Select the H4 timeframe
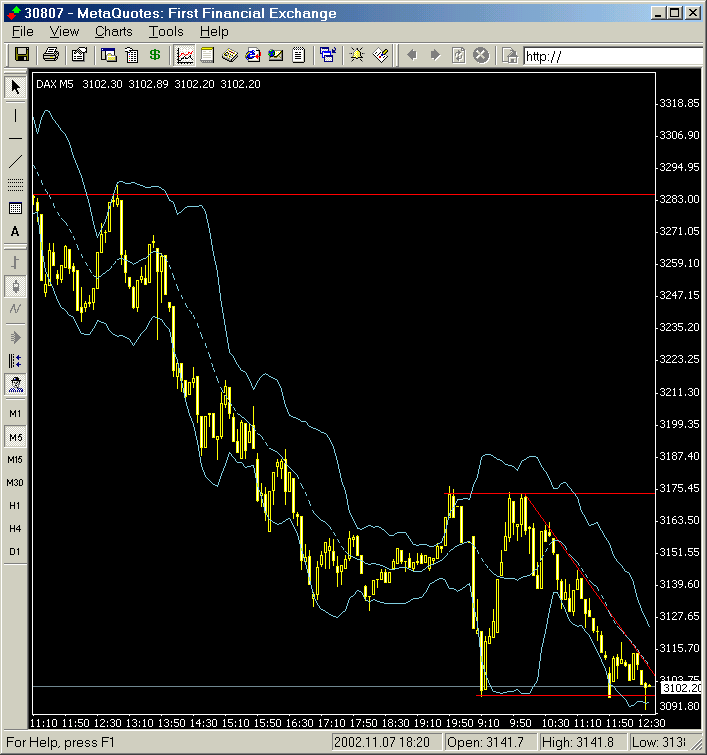 pyautogui.click(x=15, y=529)
